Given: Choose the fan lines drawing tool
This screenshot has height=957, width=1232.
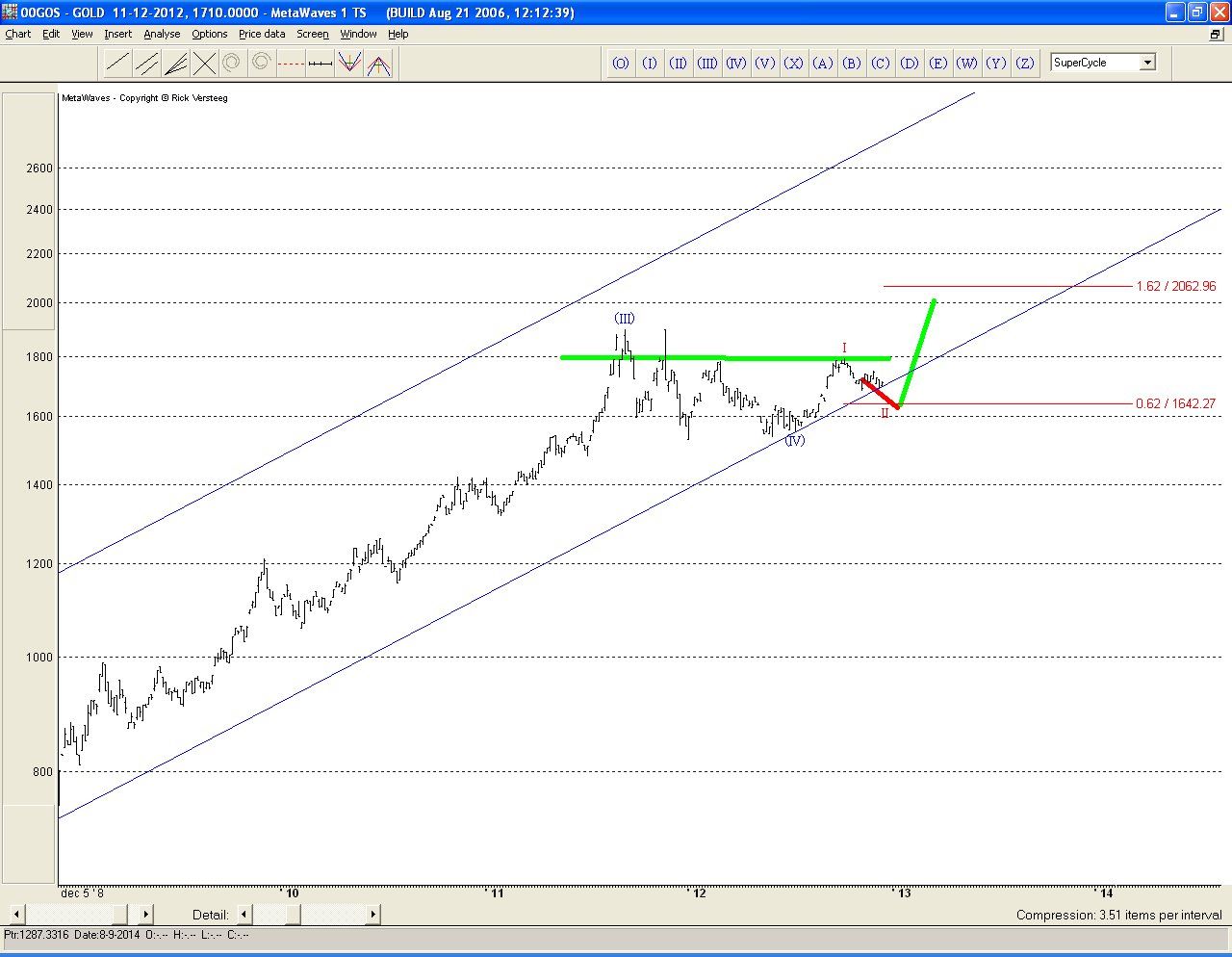Looking at the screenshot, I should (175, 64).
